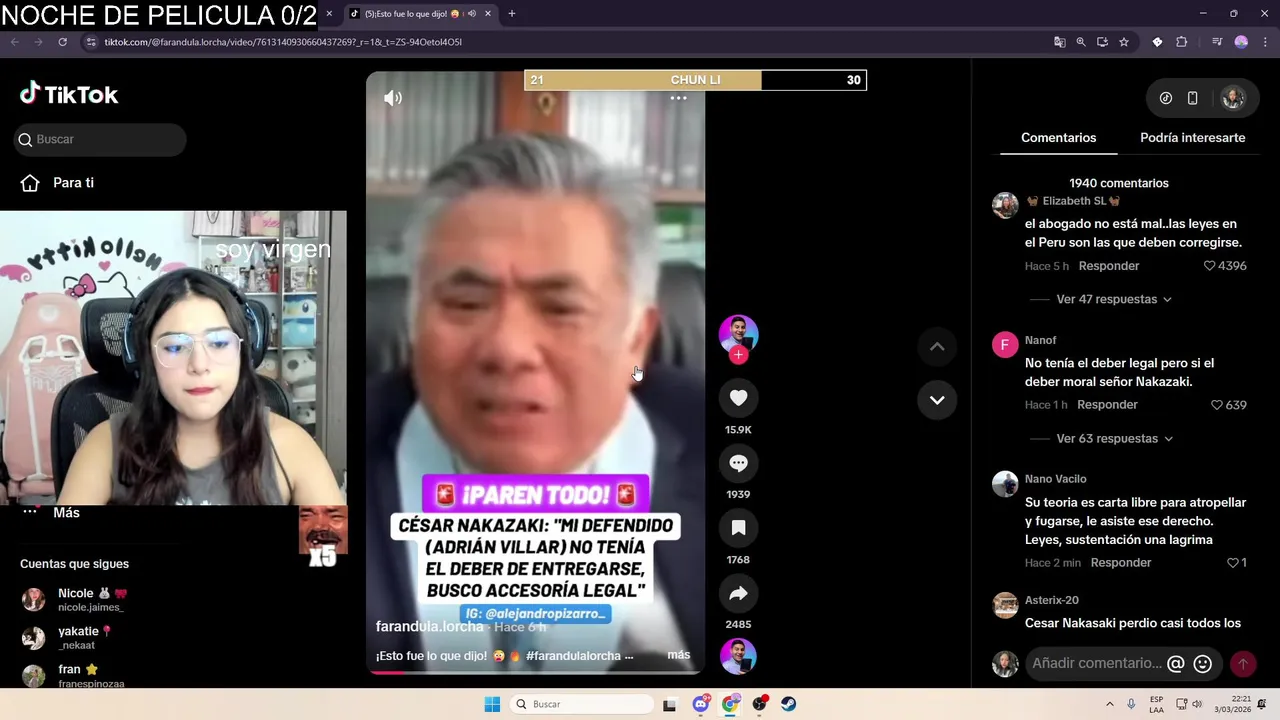This screenshot has width=1280, height=720.
Task: Open the #farandulalorcha hashtag
Action: 573,656
